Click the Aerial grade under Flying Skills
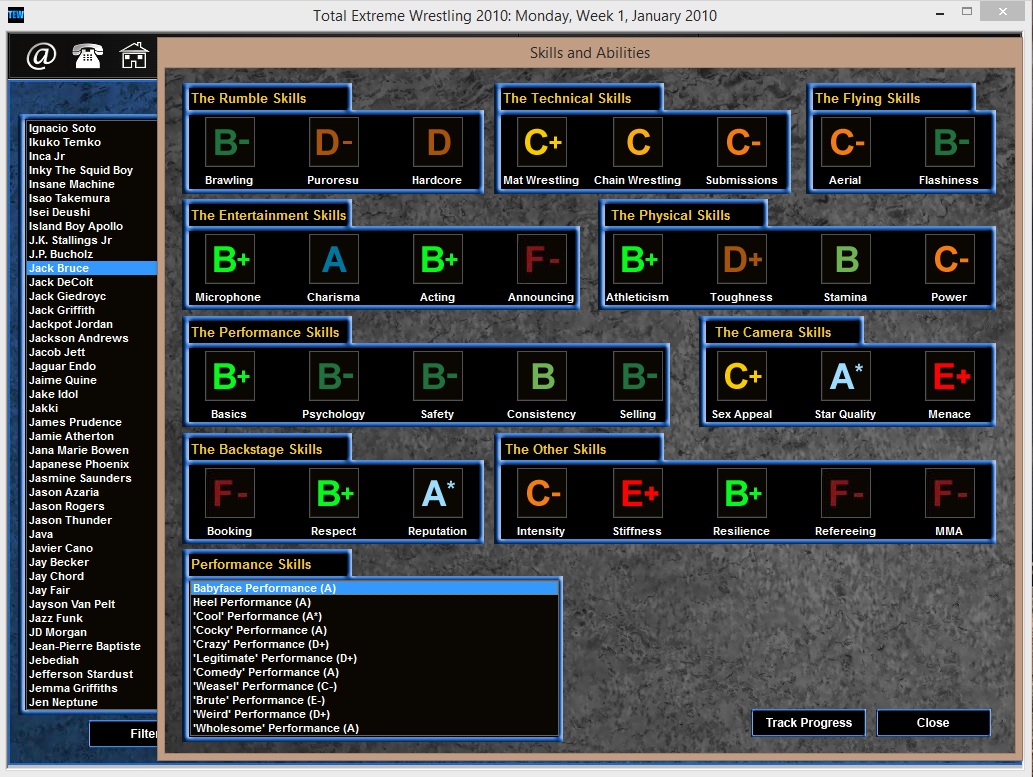 845,142
